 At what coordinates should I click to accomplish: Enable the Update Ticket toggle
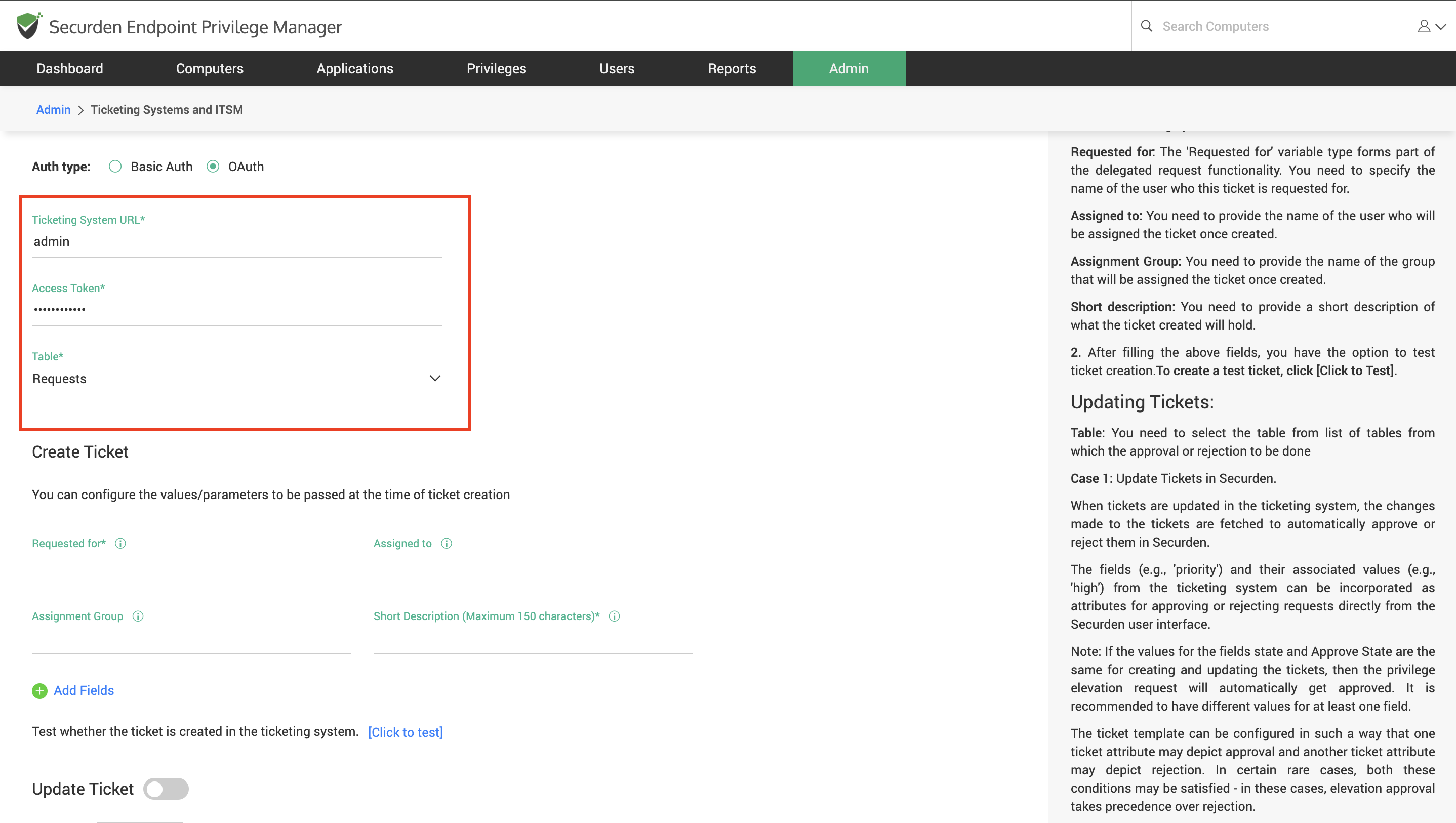[166, 789]
